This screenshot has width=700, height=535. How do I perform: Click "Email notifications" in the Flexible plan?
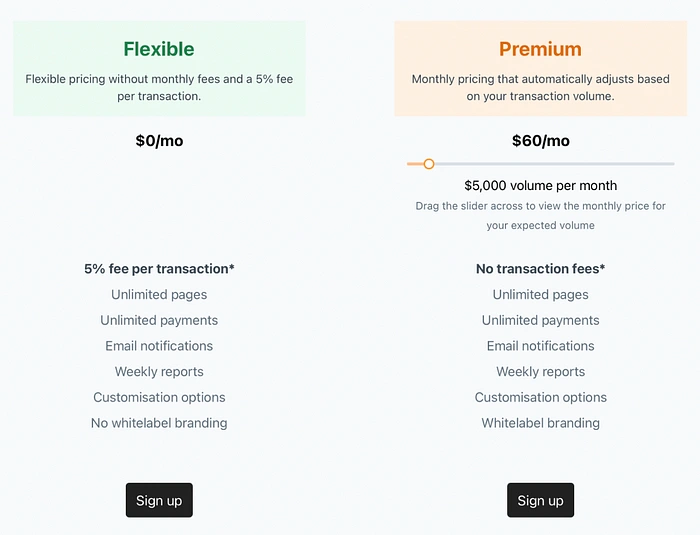pos(159,346)
